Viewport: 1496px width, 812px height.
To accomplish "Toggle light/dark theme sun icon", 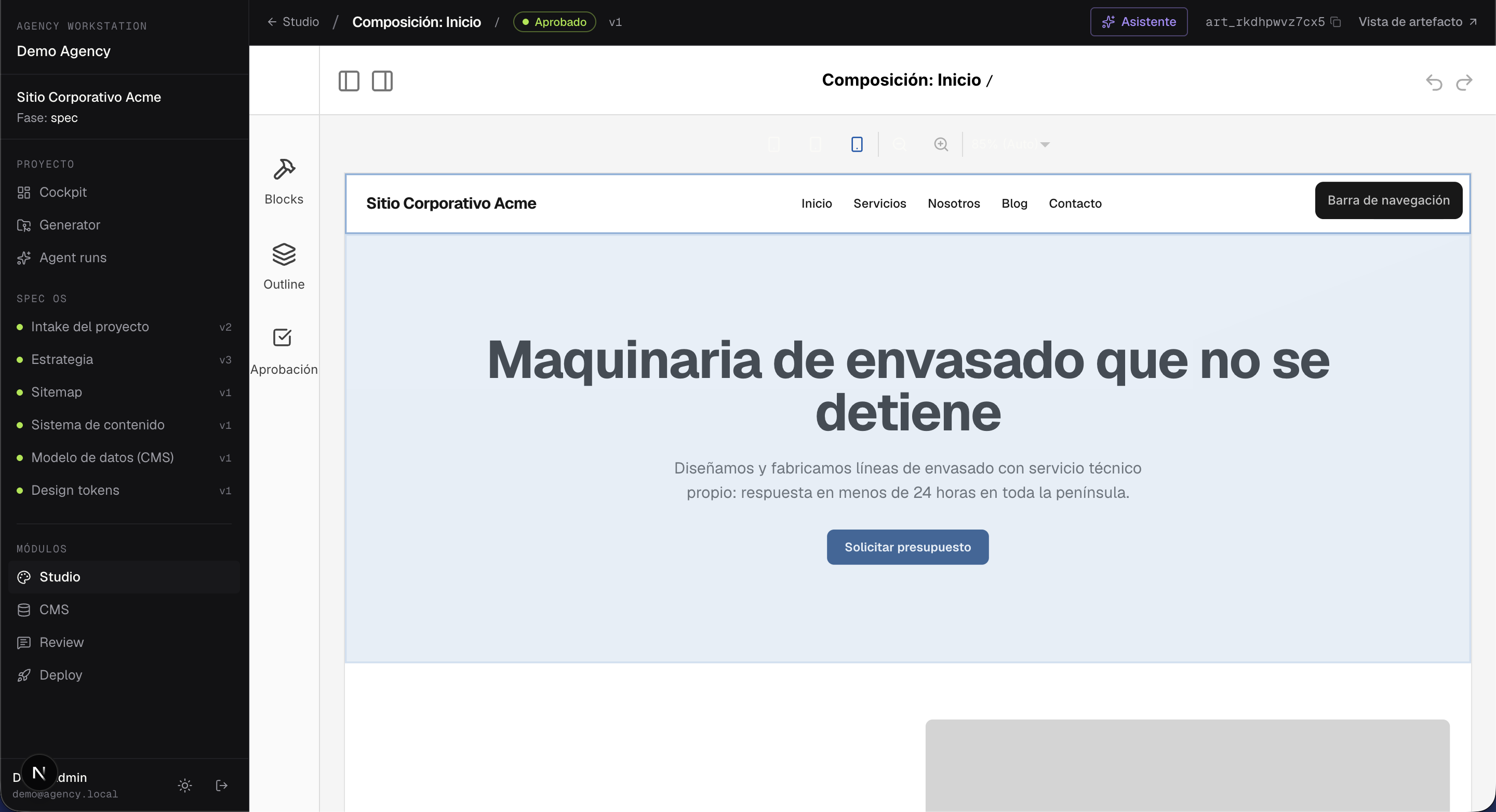I will [x=185, y=786].
